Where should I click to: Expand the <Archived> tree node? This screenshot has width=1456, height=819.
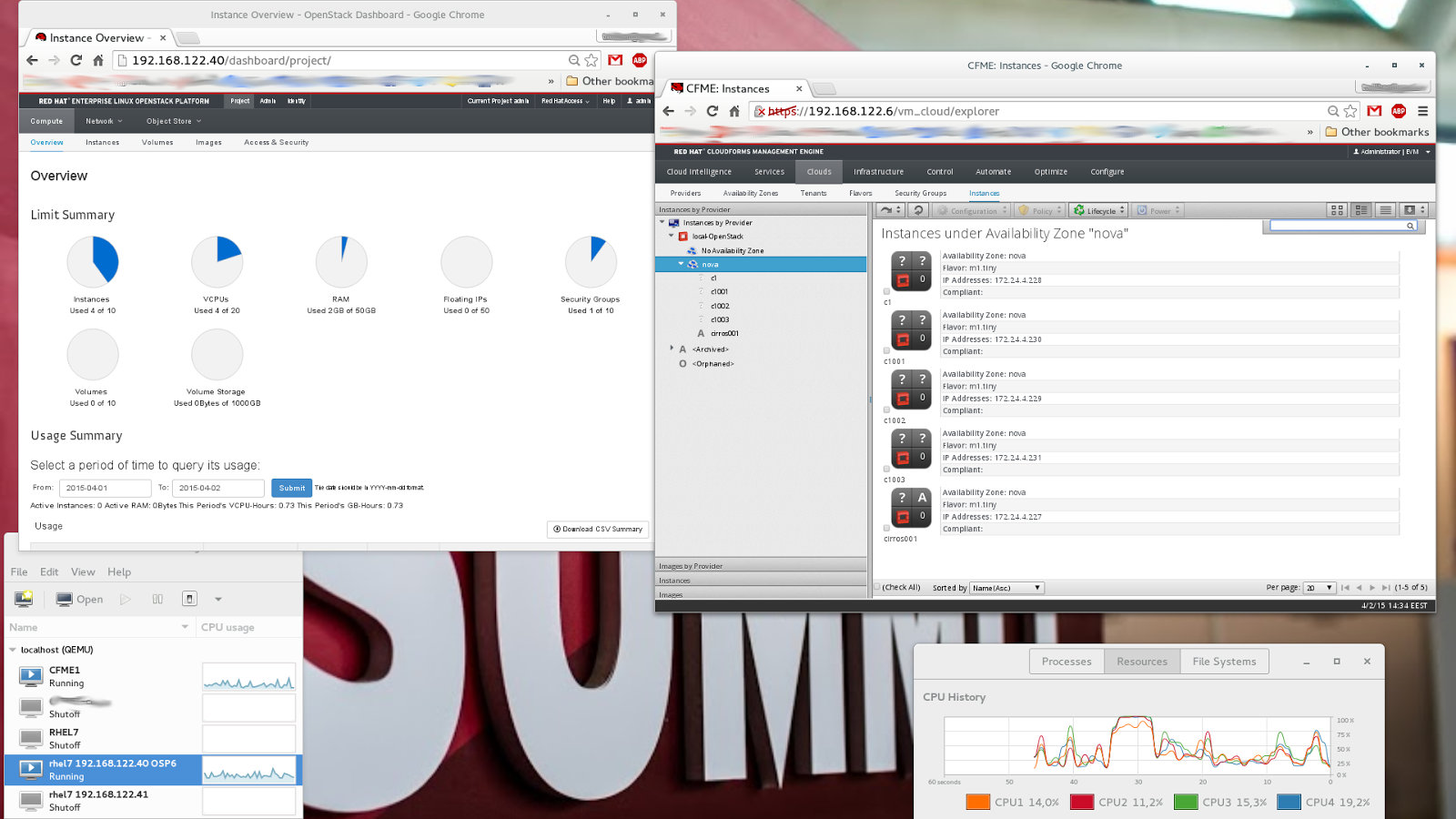[x=672, y=349]
